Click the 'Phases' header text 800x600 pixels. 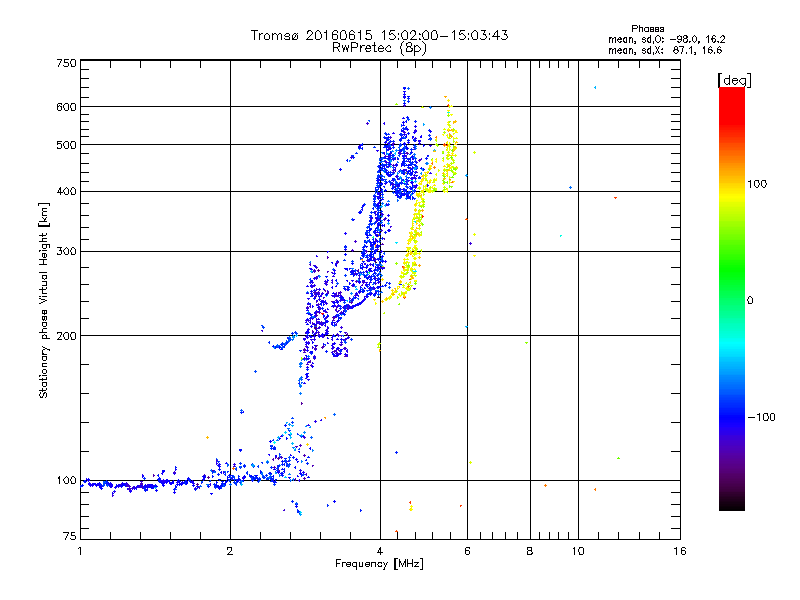[x=647, y=29]
